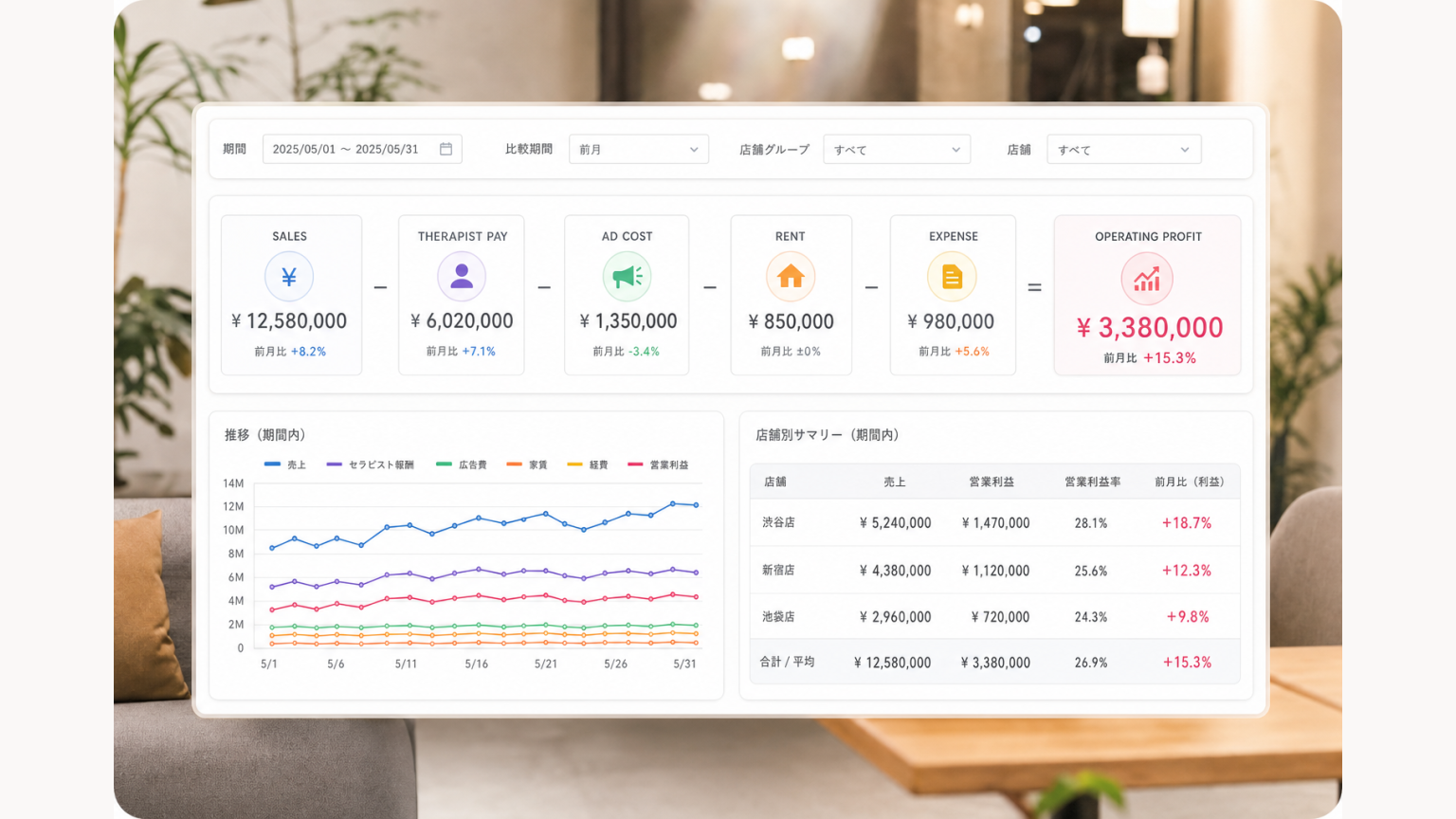Click the ¥ 850,000 rent value

pos(791,321)
